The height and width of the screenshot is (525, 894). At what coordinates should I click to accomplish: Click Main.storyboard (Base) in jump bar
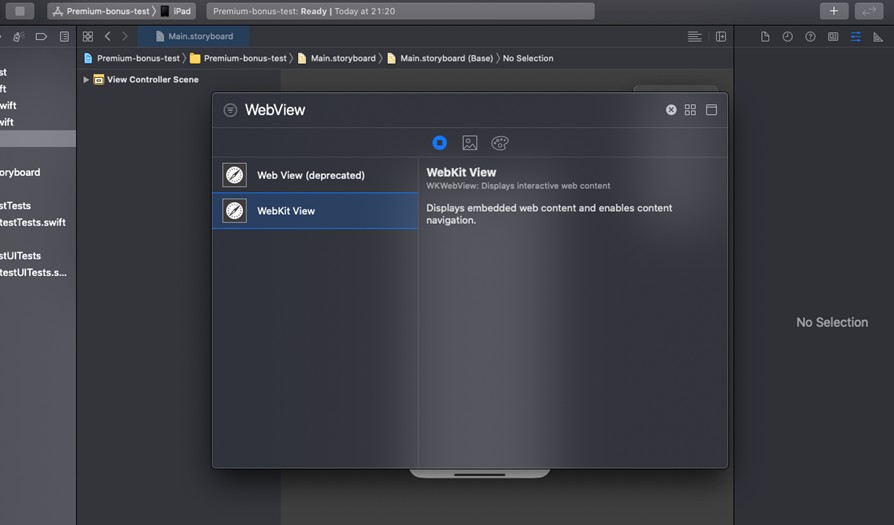click(x=440, y=58)
